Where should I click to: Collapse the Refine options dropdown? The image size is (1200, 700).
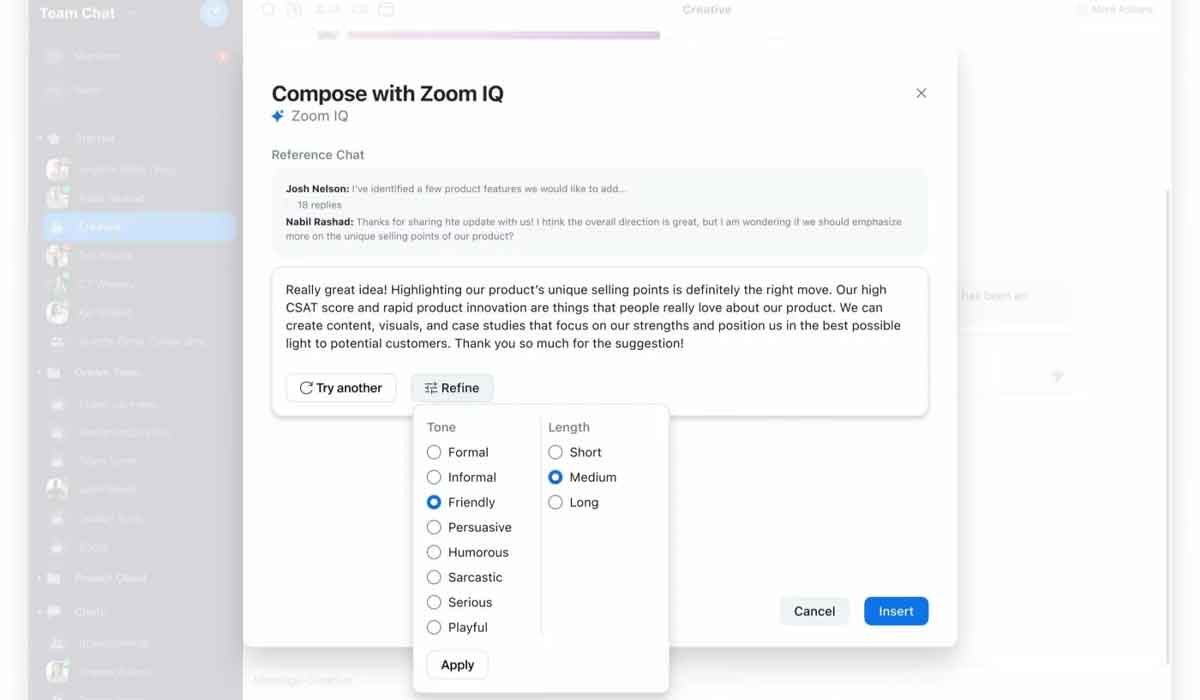pyautogui.click(x=452, y=388)
